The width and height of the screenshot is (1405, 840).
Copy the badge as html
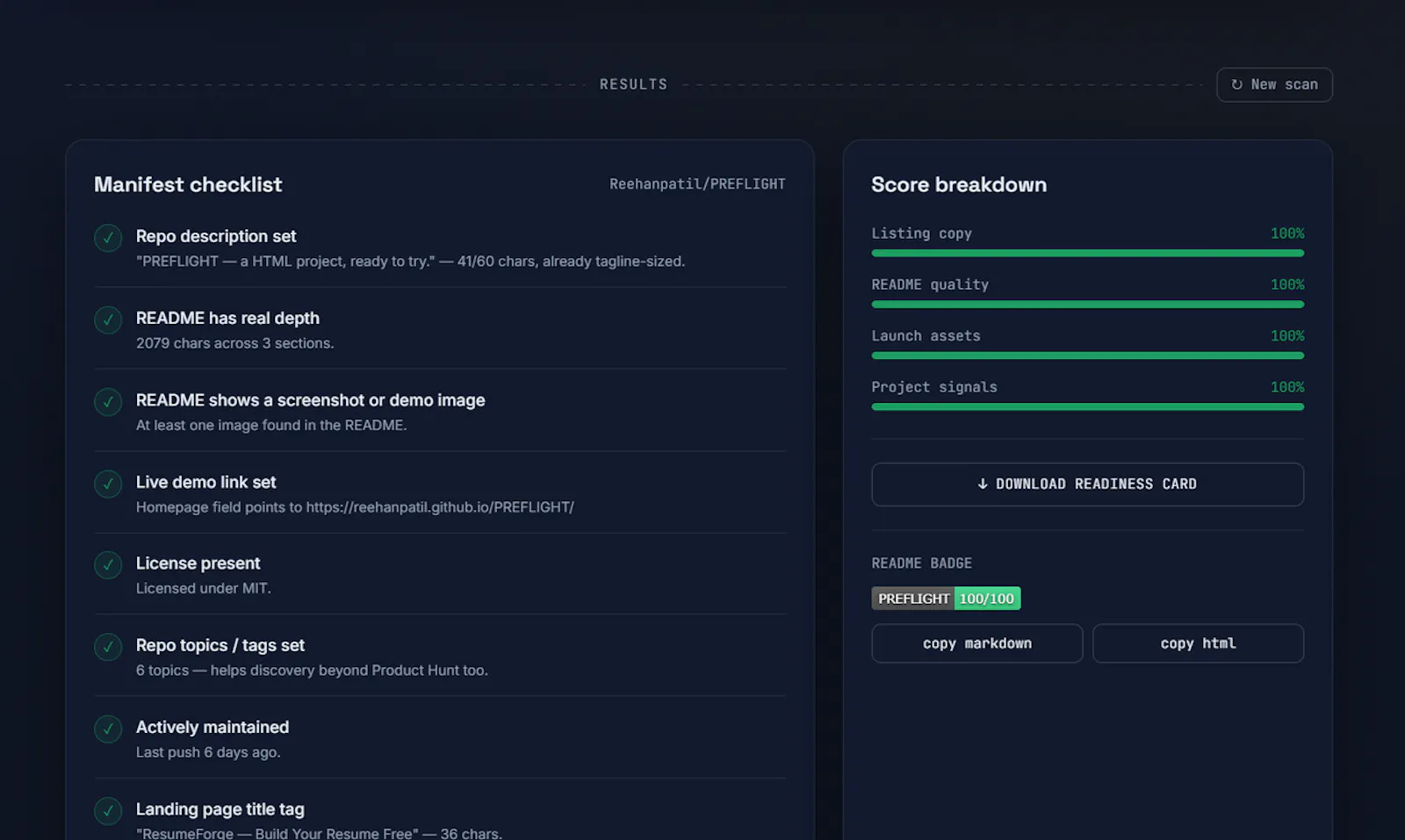(x=1198, y=643)
